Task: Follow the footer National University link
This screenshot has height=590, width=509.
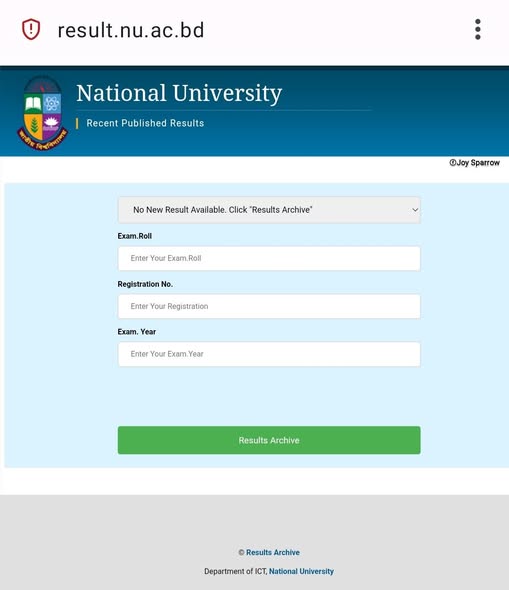Action: (x=301, y=571)
